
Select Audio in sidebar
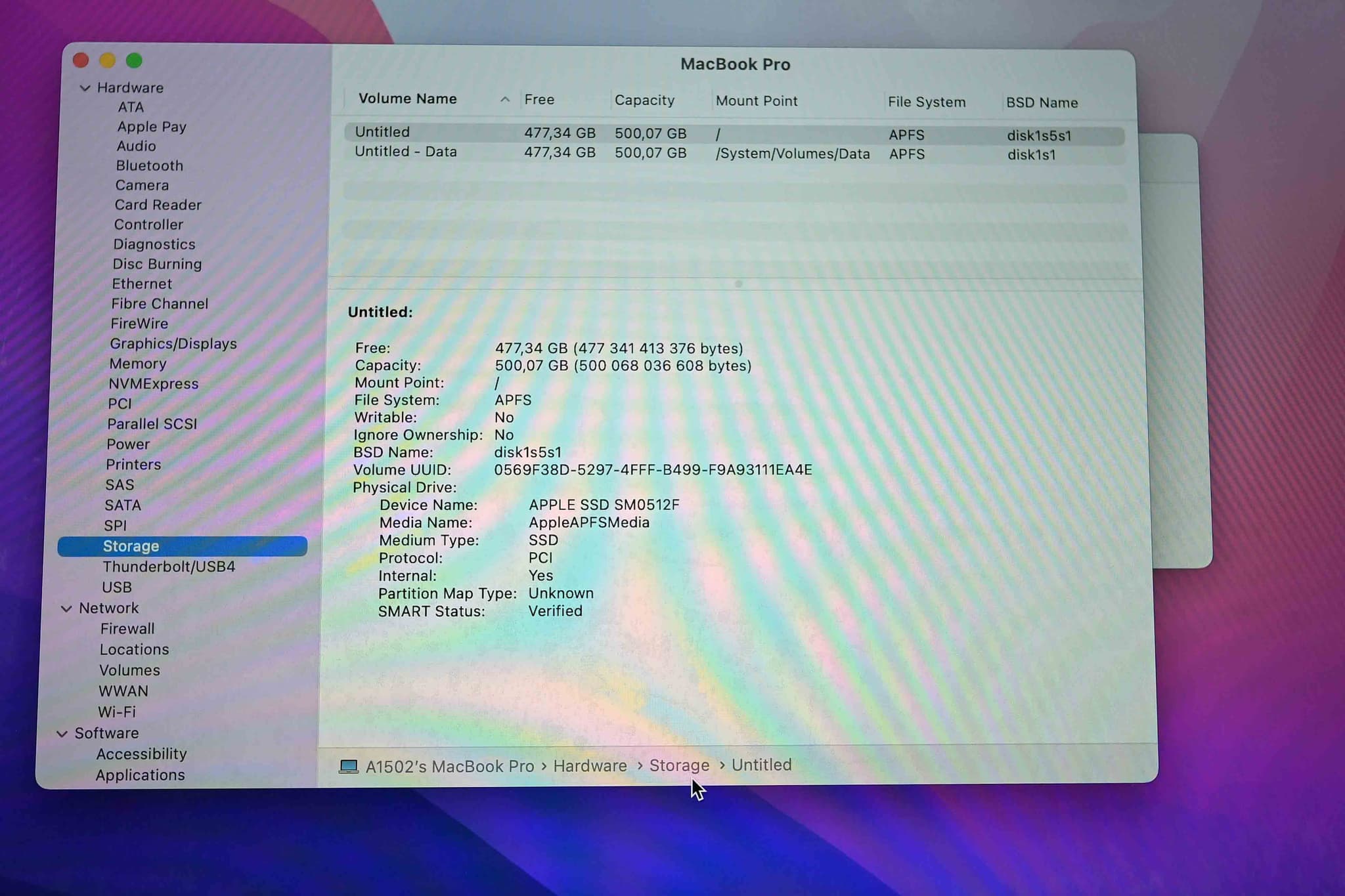tap(136, 146)
